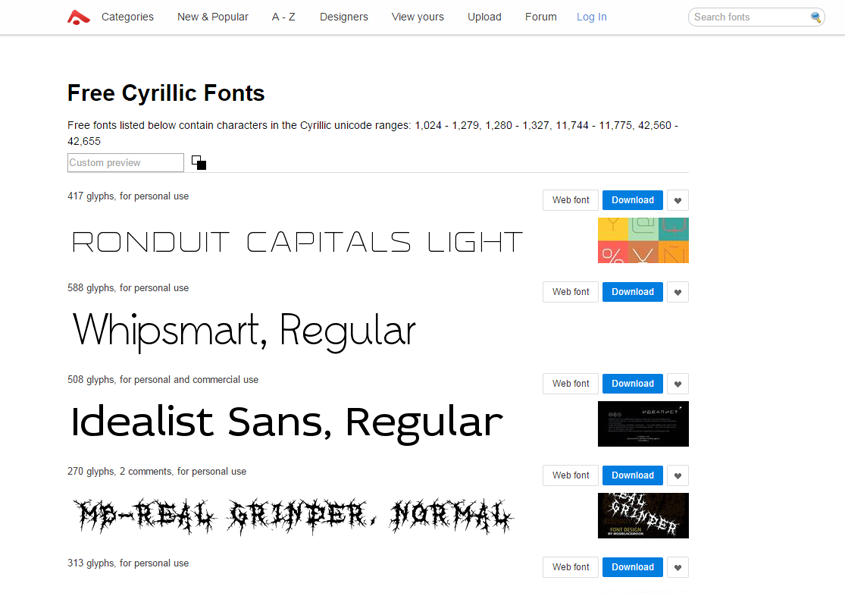Favorite MB-Real Grinder with heart icon
The height and width of the screenshot is (593, 845).
tap(677, 476)
